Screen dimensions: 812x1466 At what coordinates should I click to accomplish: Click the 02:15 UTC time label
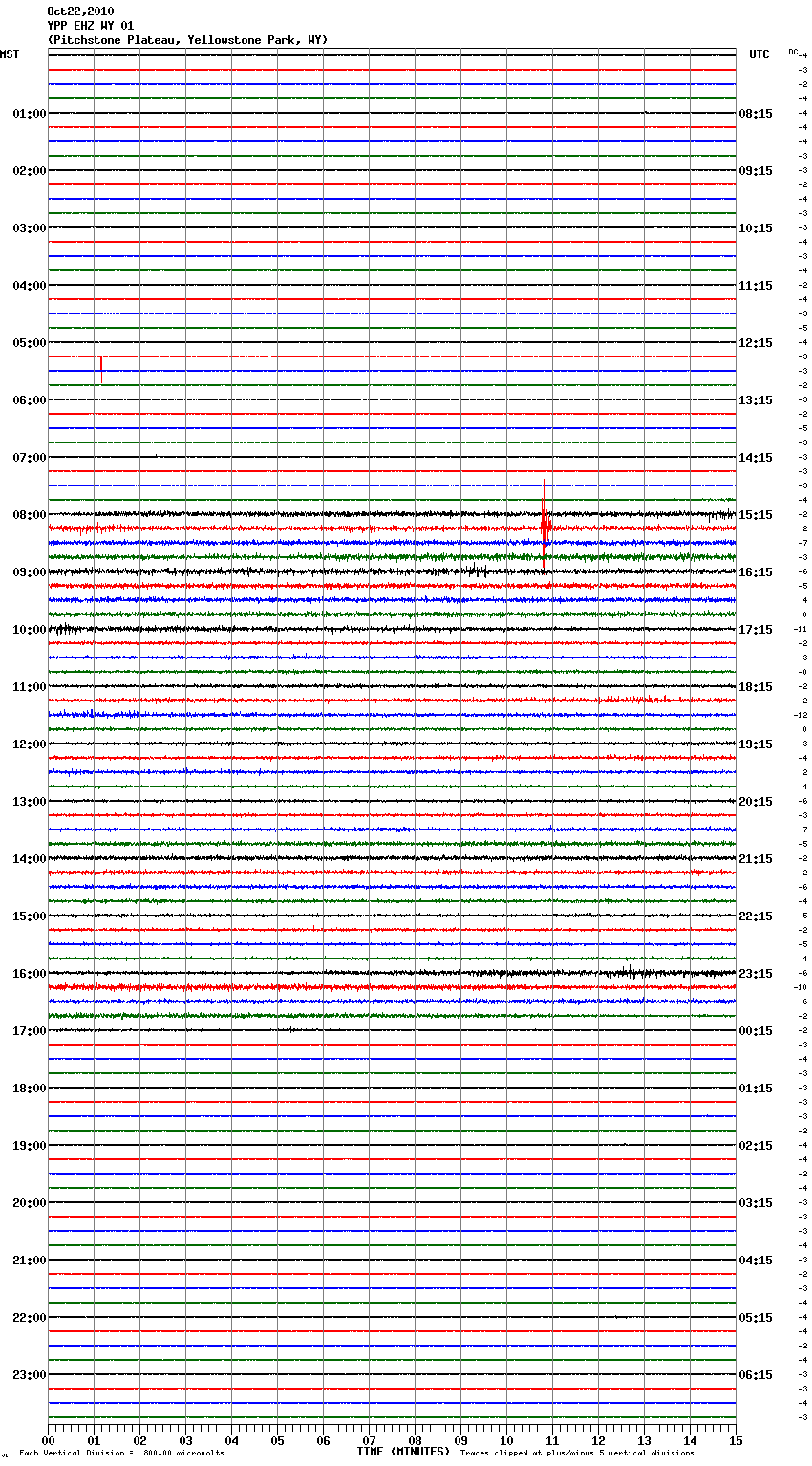tap(756, 1146)
